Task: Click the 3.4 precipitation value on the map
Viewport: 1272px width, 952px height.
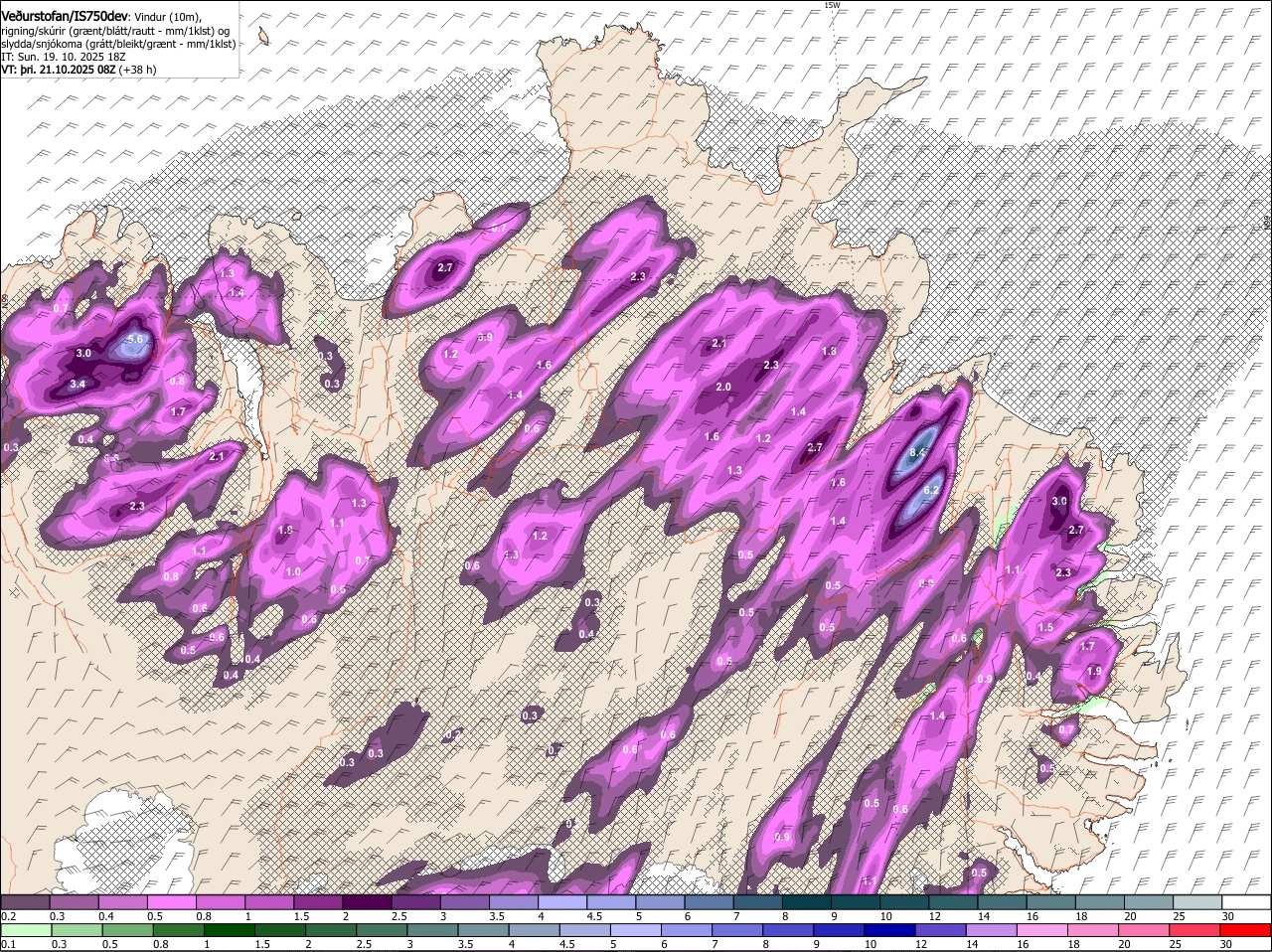Action: pyautogui.click(x=79, y=385)
